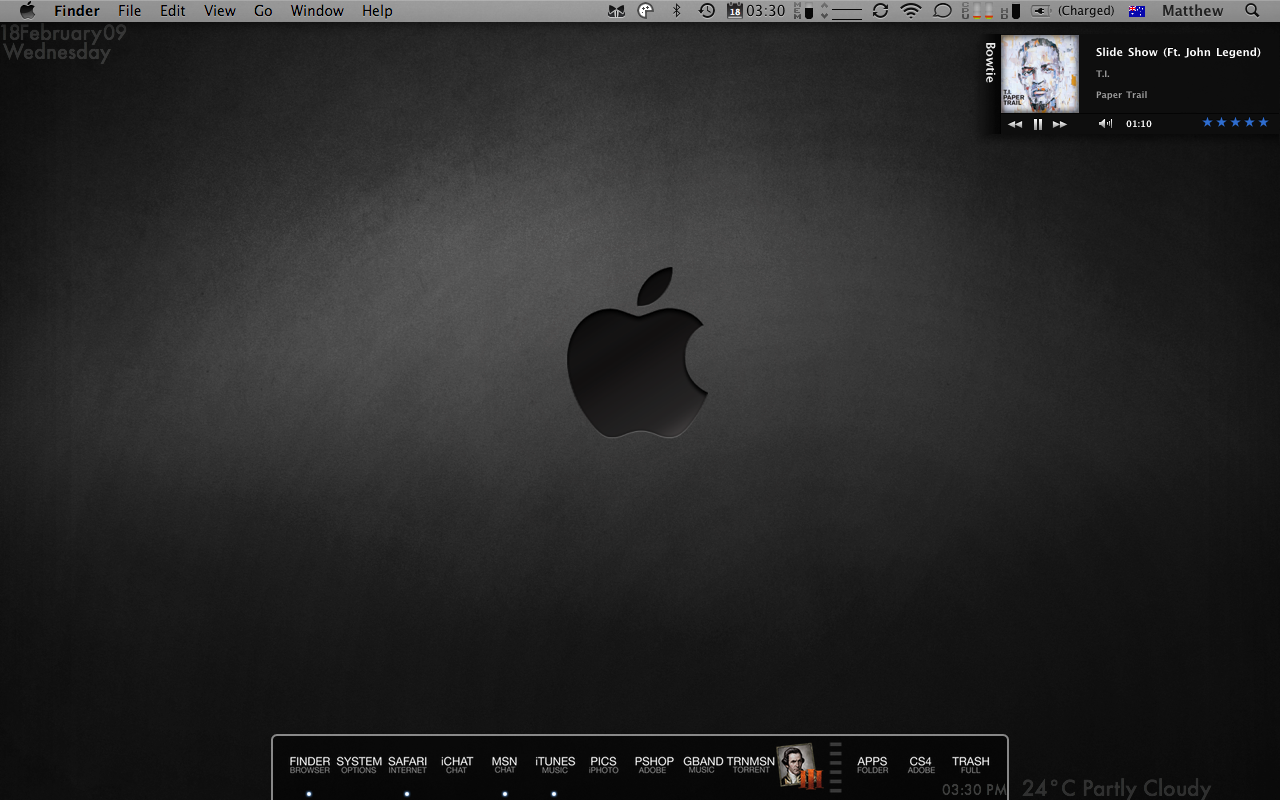
Task: Open the battery Charged status menu
Action: pyautogui.click(x=1072, y=11)
